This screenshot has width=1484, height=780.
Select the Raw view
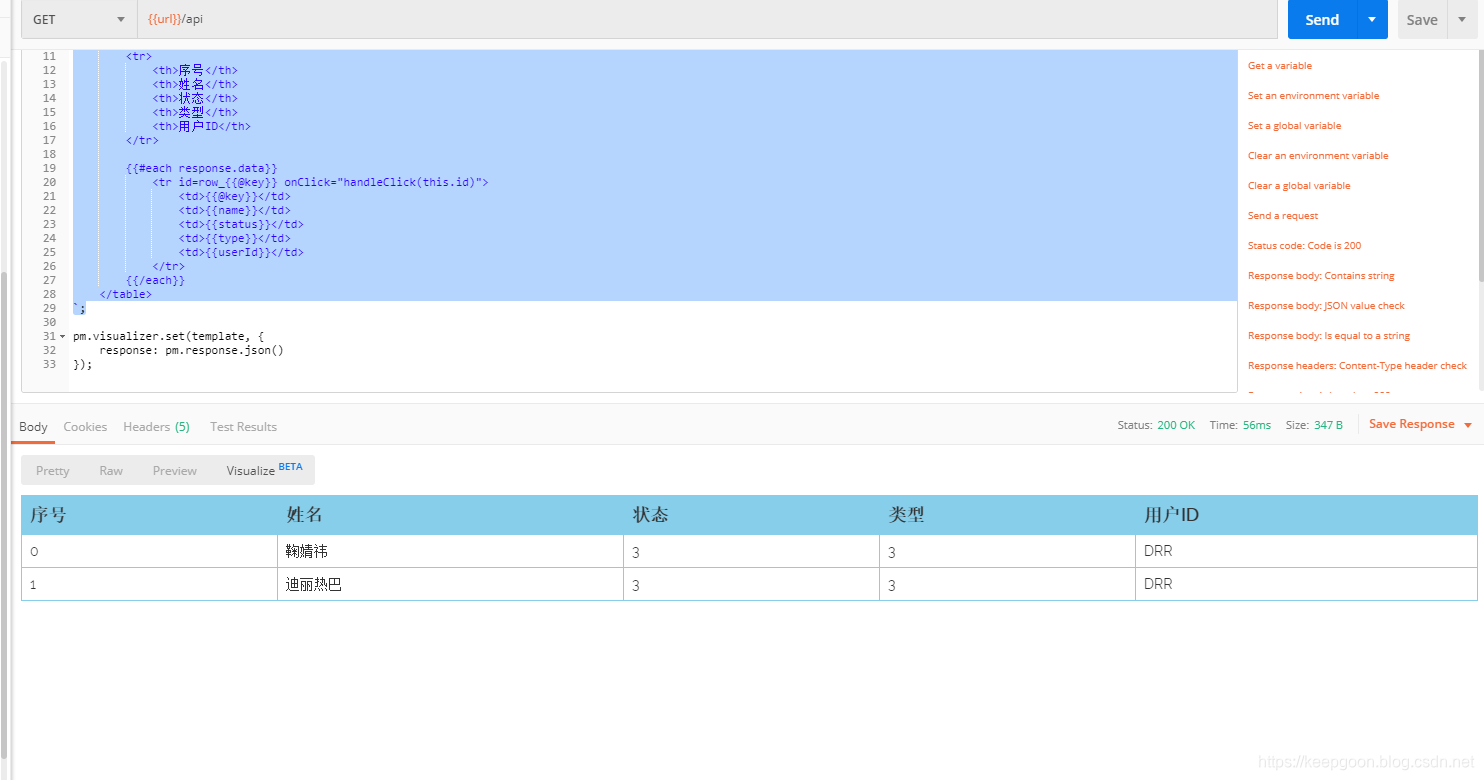click(111, 471)
